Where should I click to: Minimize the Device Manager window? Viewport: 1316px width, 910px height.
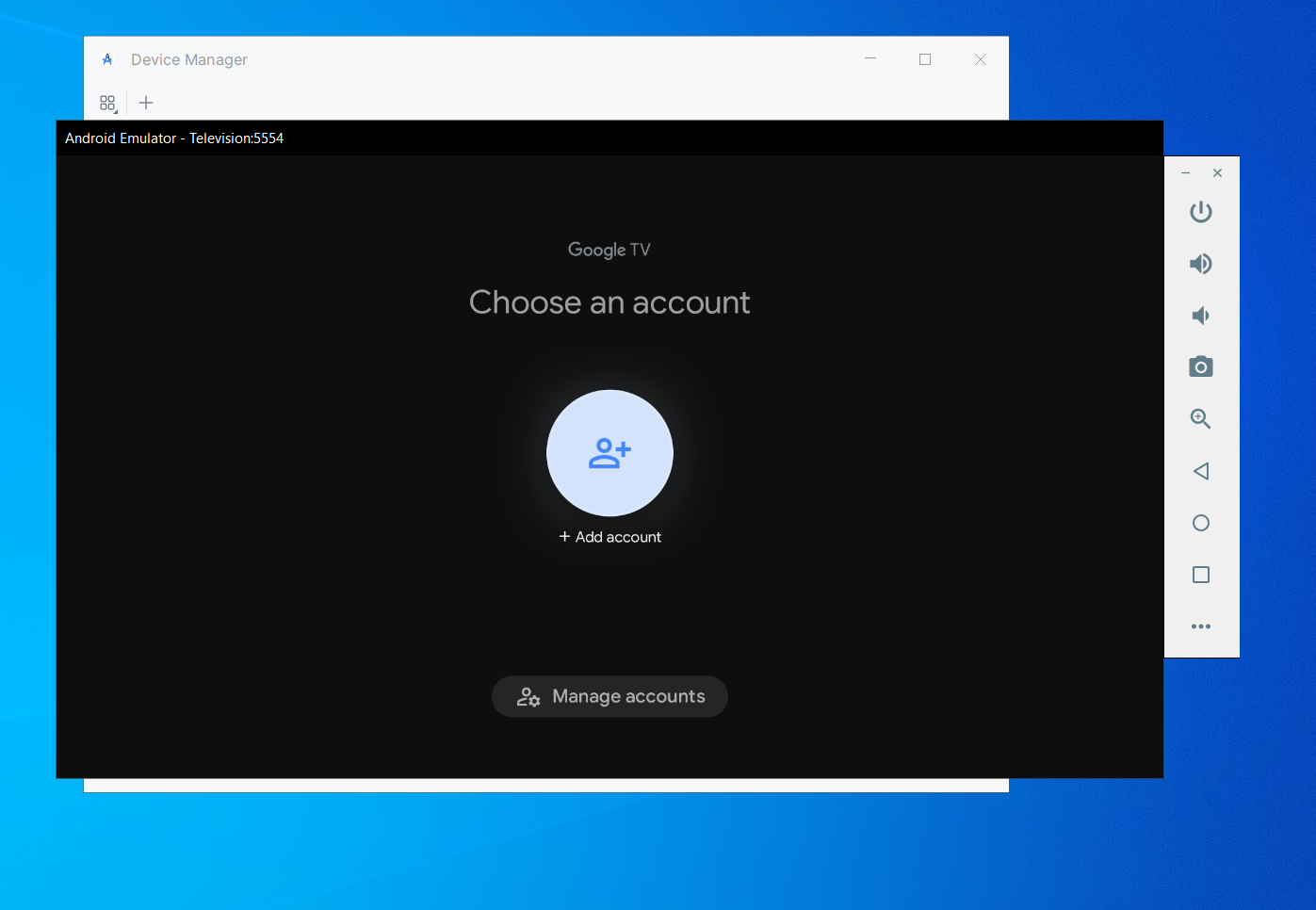coord(870,58)
